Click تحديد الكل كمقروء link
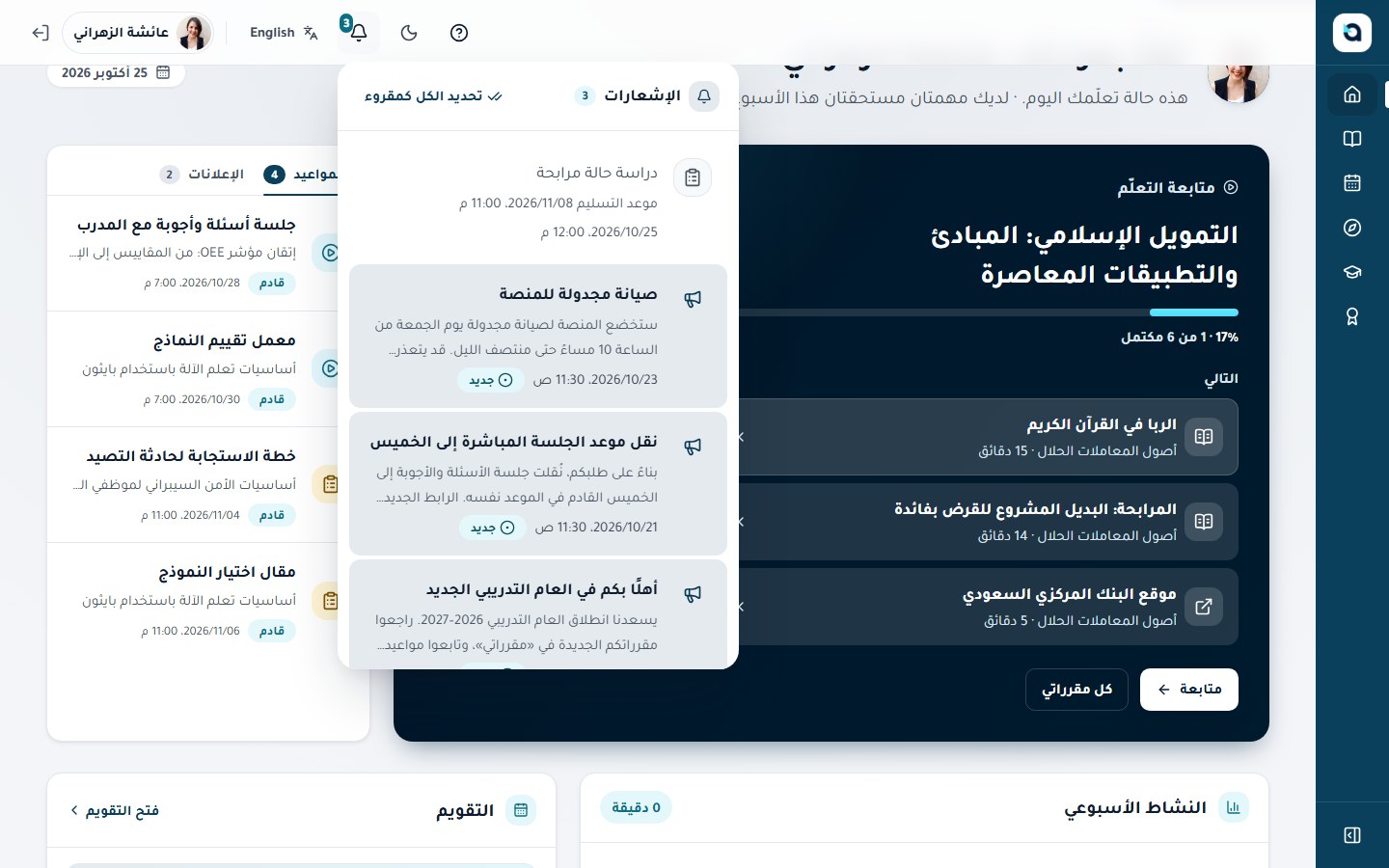The height and width of the screenshot is (868, 1389). tap(433, 96)
